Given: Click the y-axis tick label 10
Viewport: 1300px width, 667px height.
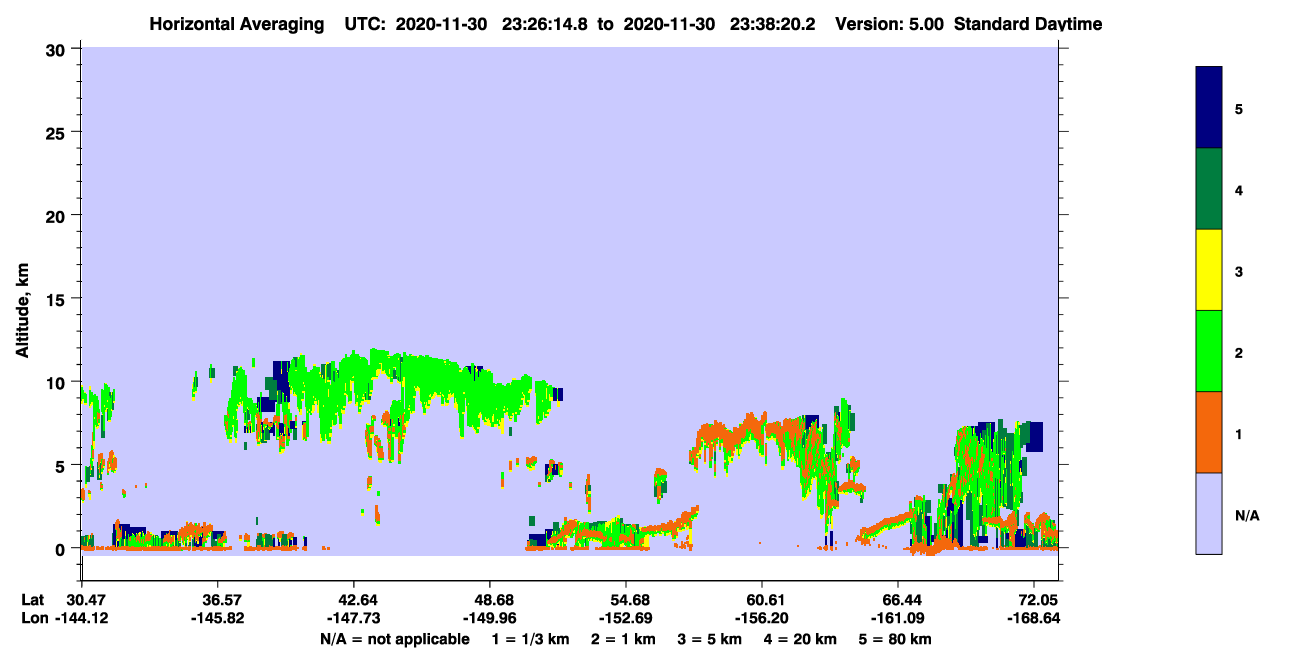Looking at the screenshot, I should (58, 382).
